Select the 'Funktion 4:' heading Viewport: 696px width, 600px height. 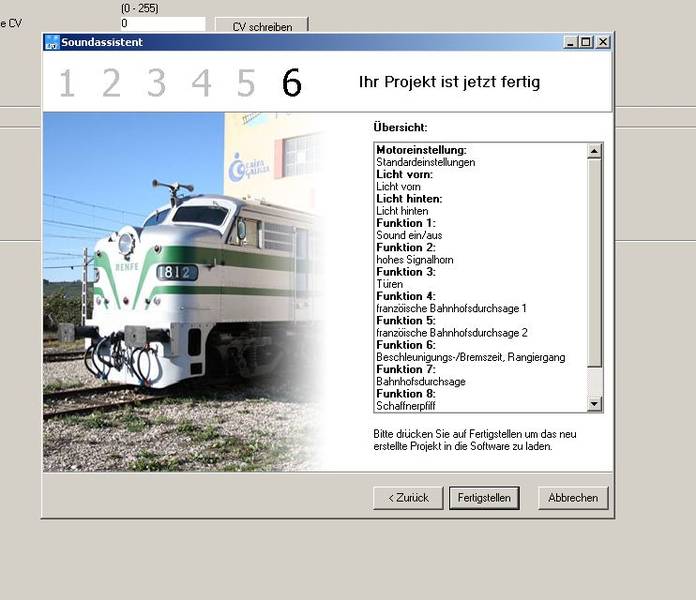pyautogui.click(x=406, y=296)
